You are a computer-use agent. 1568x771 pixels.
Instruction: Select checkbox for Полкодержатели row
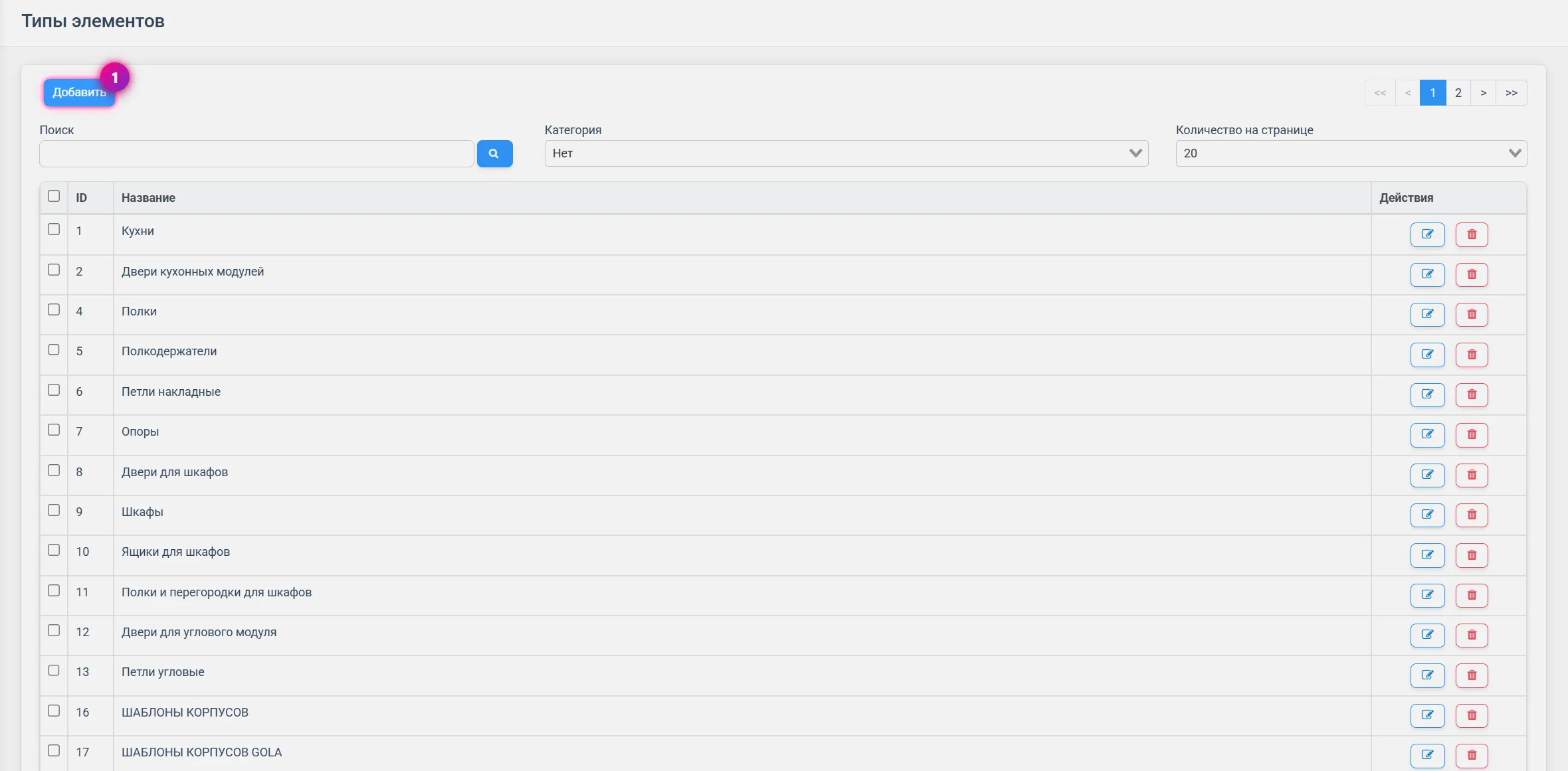(x=54, y=349)
